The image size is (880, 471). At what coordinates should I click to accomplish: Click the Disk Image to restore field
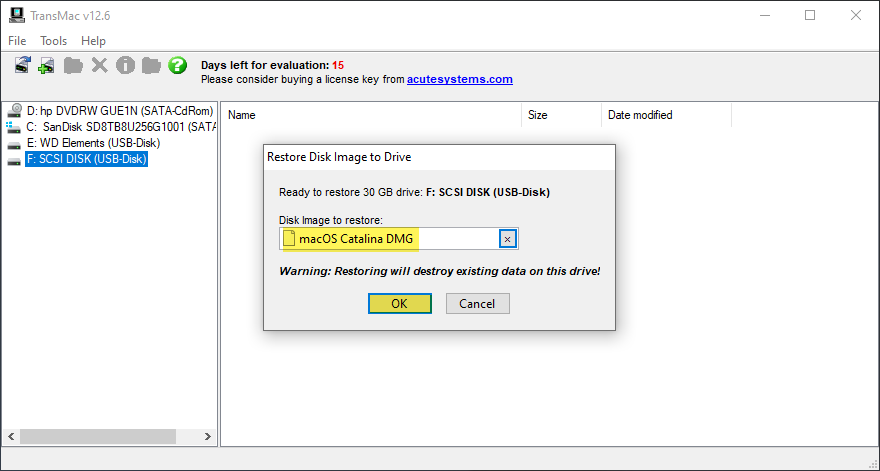[398, 239]
